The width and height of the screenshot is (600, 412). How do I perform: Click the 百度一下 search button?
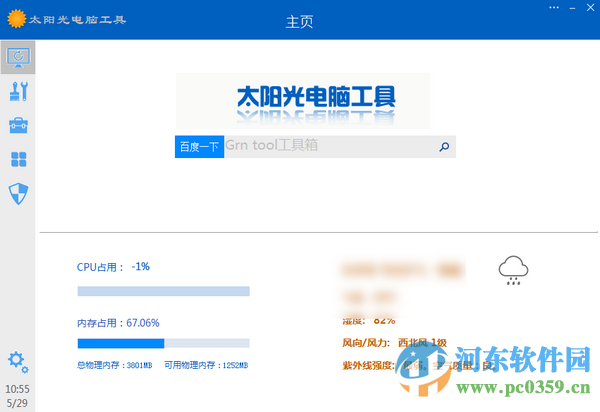pyautogui.click(x=199, y=147)
